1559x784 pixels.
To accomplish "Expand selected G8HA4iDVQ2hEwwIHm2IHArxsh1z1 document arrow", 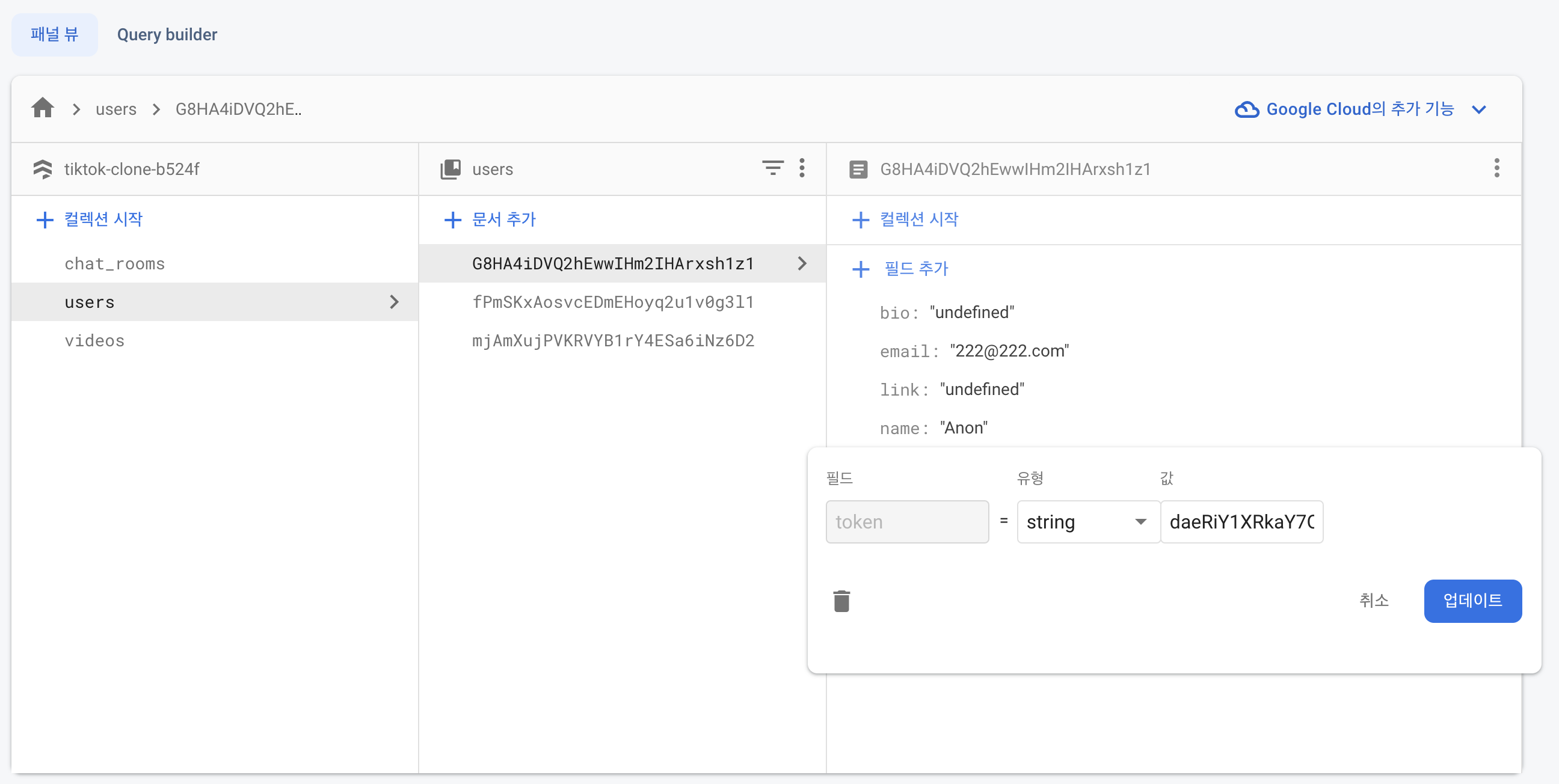I will (x=802, y=263).
